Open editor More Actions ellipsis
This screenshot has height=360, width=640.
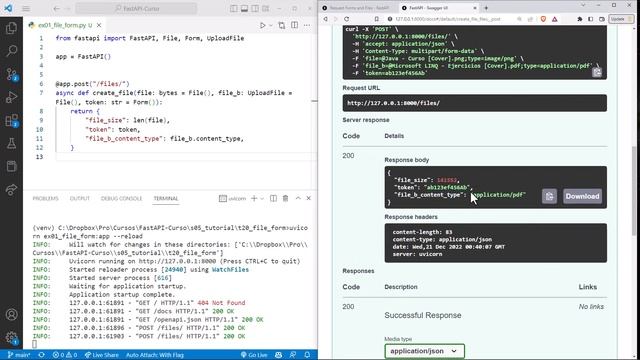(307, 25)
